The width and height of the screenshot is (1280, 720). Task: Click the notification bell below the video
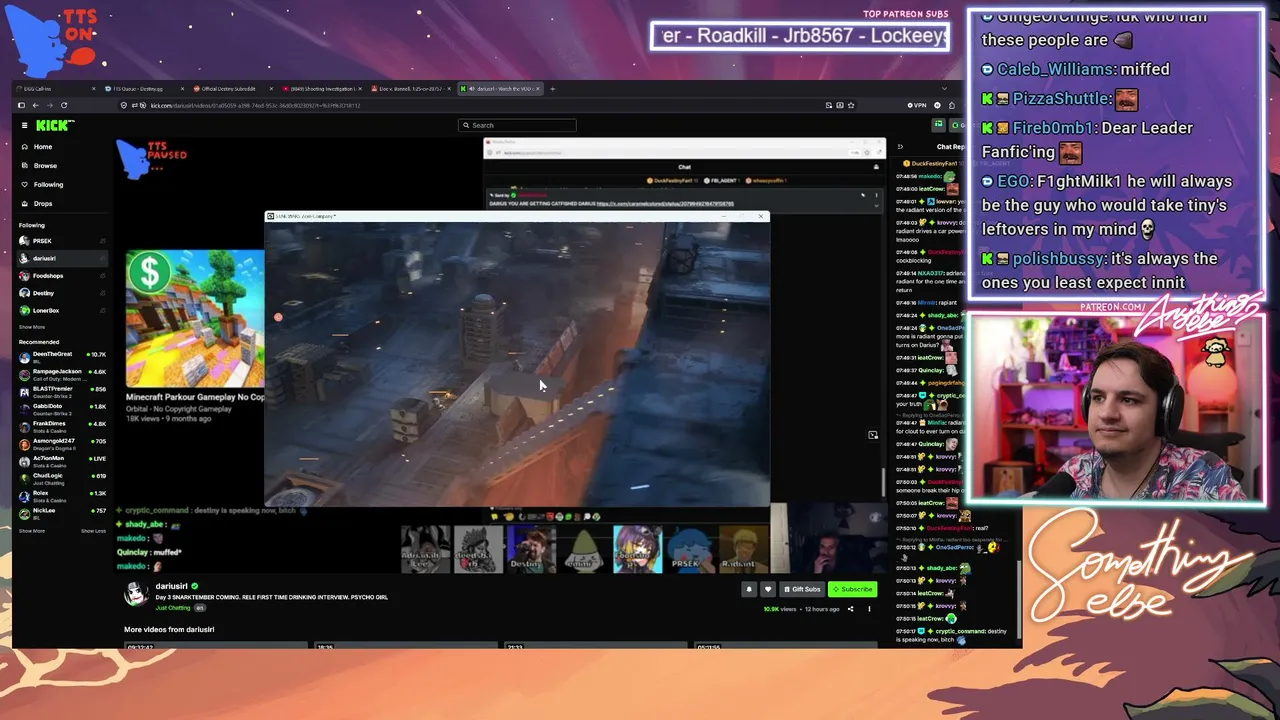[x=748, y=589]
